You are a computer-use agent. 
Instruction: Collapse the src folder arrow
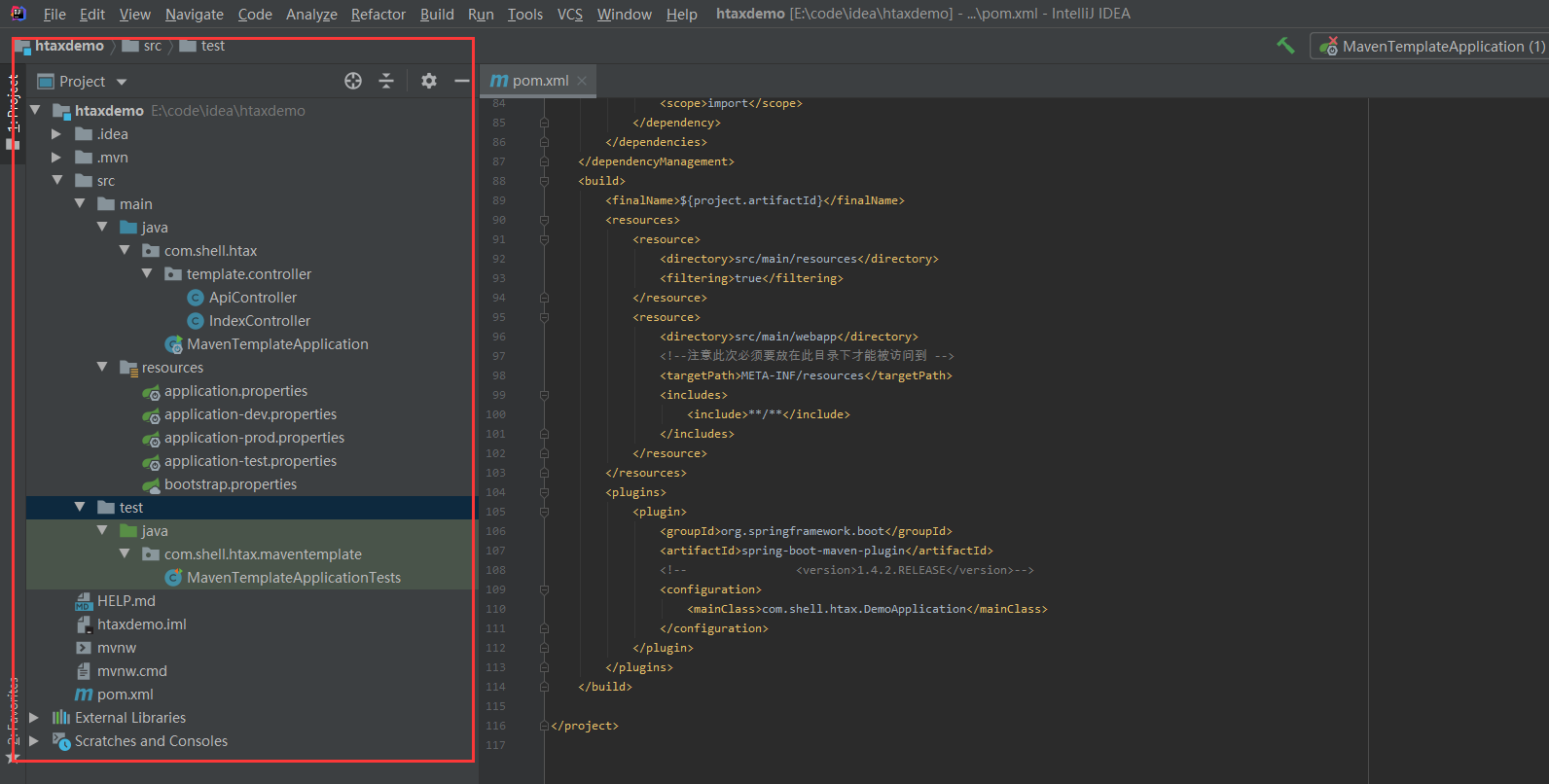(x=57, y=180)
